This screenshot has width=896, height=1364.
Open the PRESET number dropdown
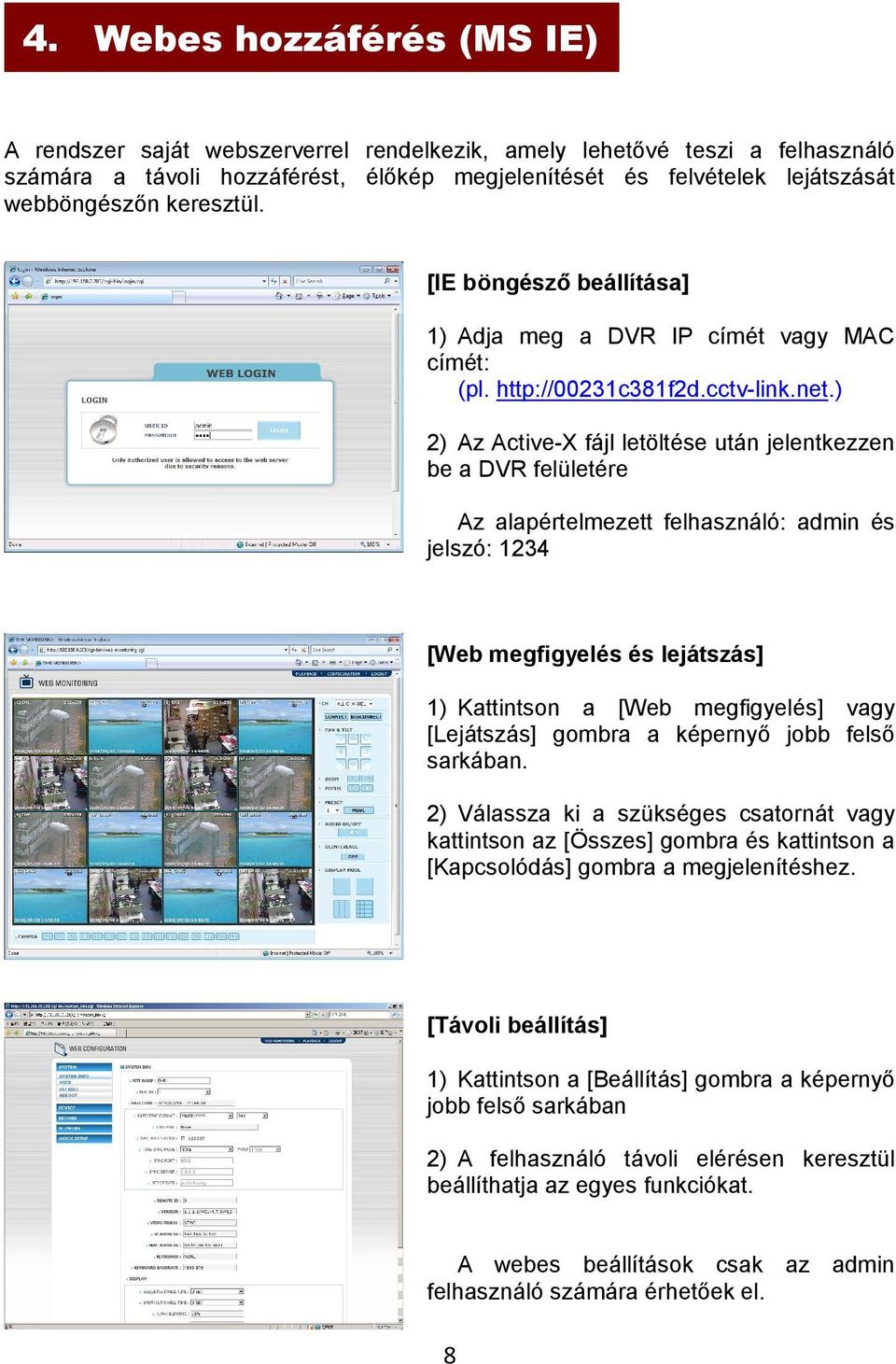(x=332, y=810)
